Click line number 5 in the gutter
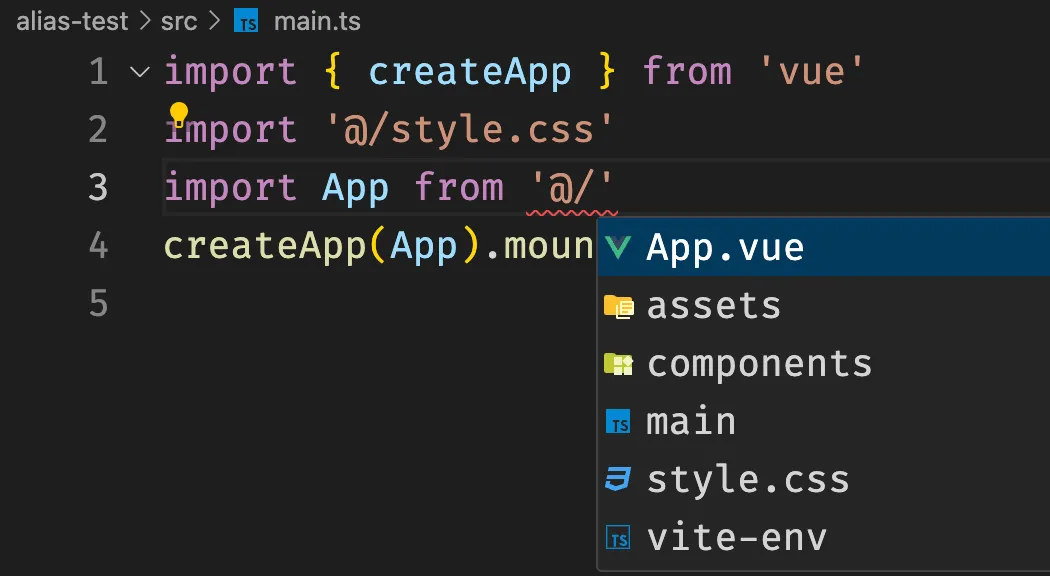Screen dimensions: 1050x576 click(97, 303)
